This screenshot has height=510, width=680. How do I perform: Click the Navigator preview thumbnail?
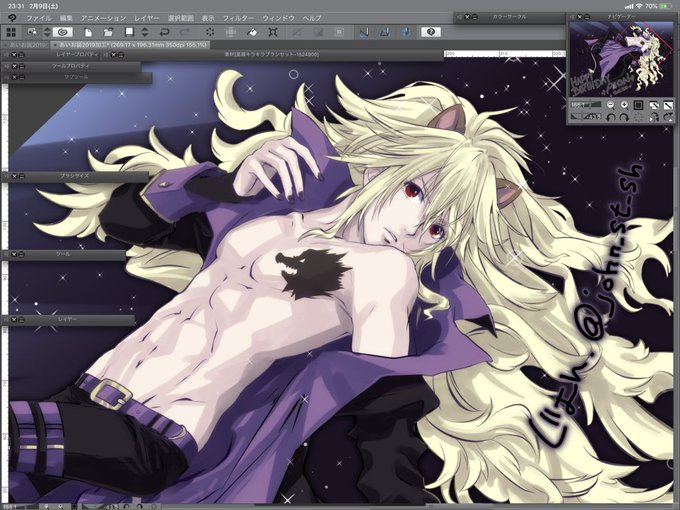(621, 59)
